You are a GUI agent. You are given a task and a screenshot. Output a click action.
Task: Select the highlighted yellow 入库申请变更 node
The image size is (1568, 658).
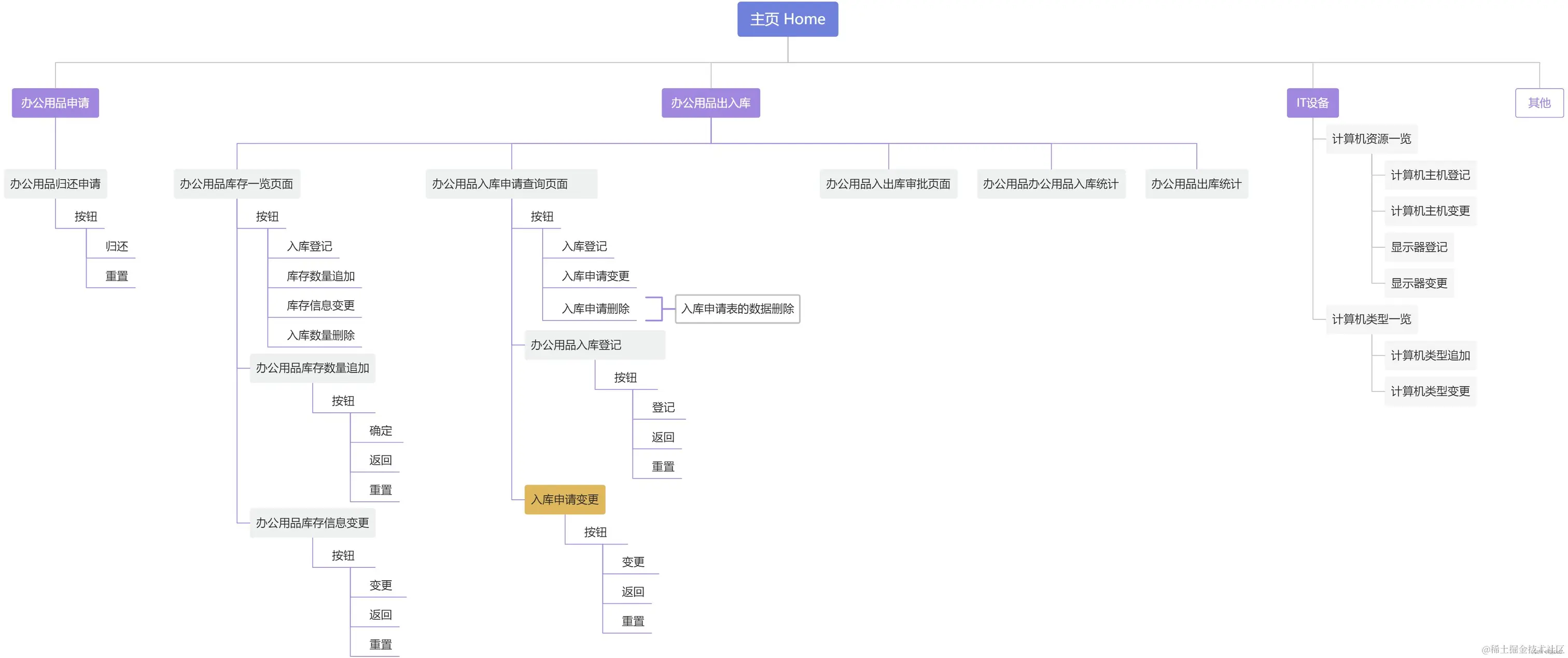click(565, 499)
